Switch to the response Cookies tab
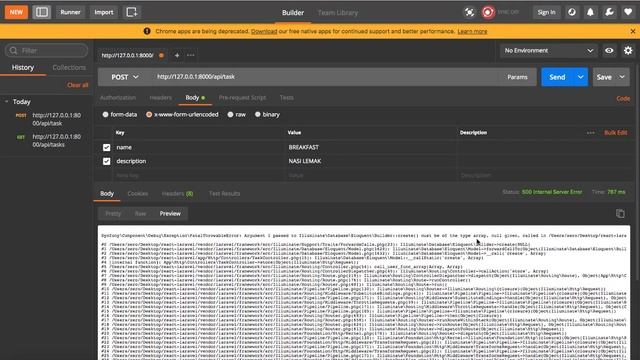This screenshot has width=640, height=360. point(138,193)
